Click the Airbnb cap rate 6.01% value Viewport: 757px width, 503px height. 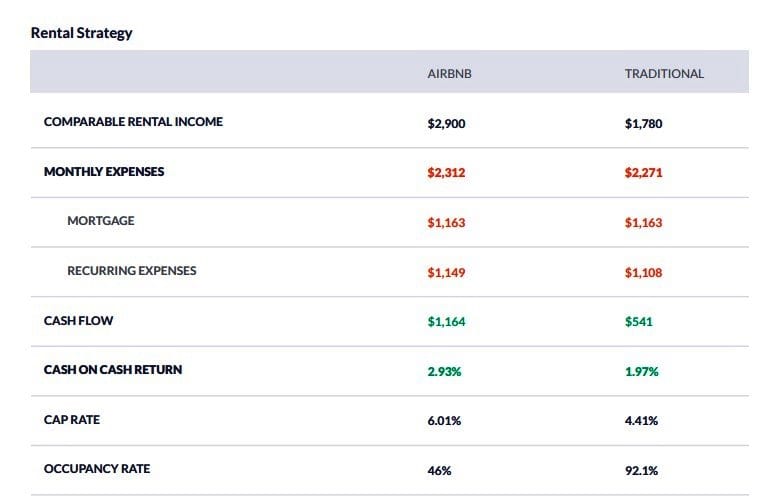444,421
